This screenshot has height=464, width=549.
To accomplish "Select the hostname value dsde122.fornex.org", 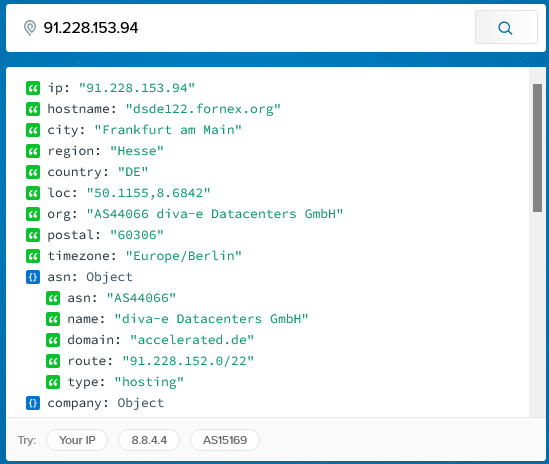I will pos(203,109).
